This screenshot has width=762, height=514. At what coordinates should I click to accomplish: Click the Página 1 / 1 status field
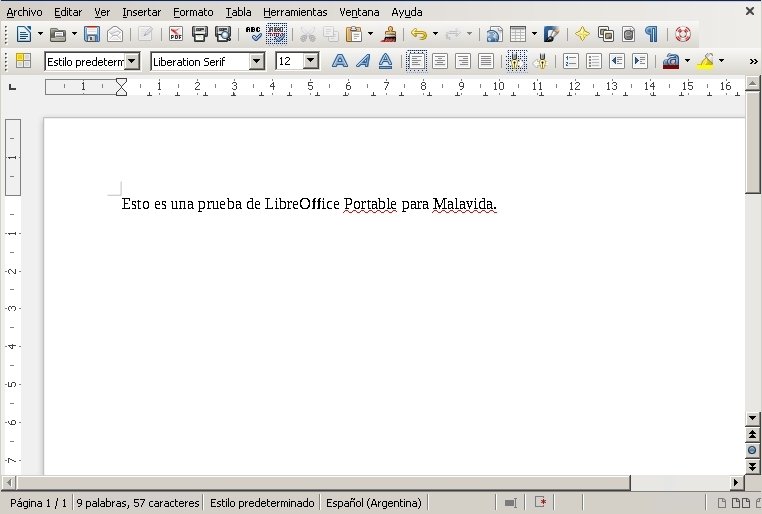(38, 503)
